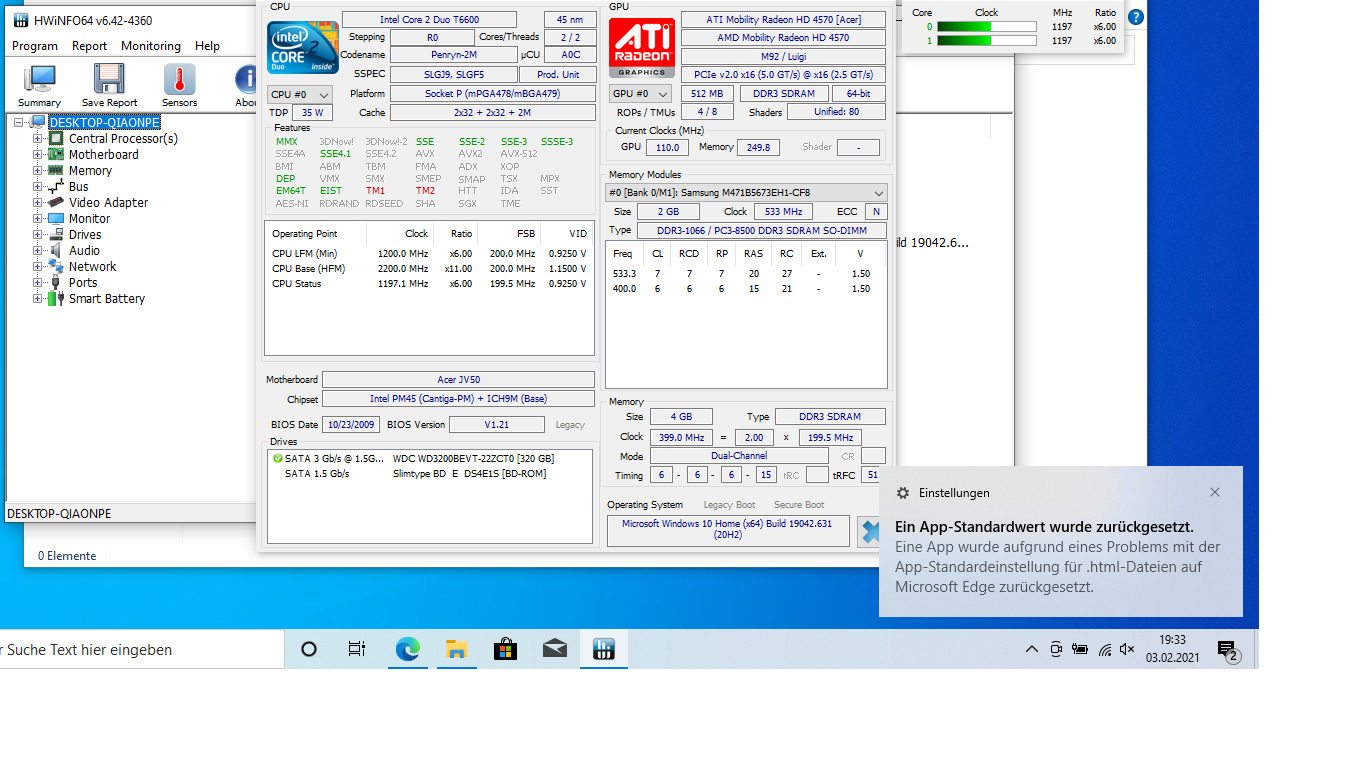Open Task View on the taskbar
The height and width of the screenshot is (768, 1366).
coord(357,649)
